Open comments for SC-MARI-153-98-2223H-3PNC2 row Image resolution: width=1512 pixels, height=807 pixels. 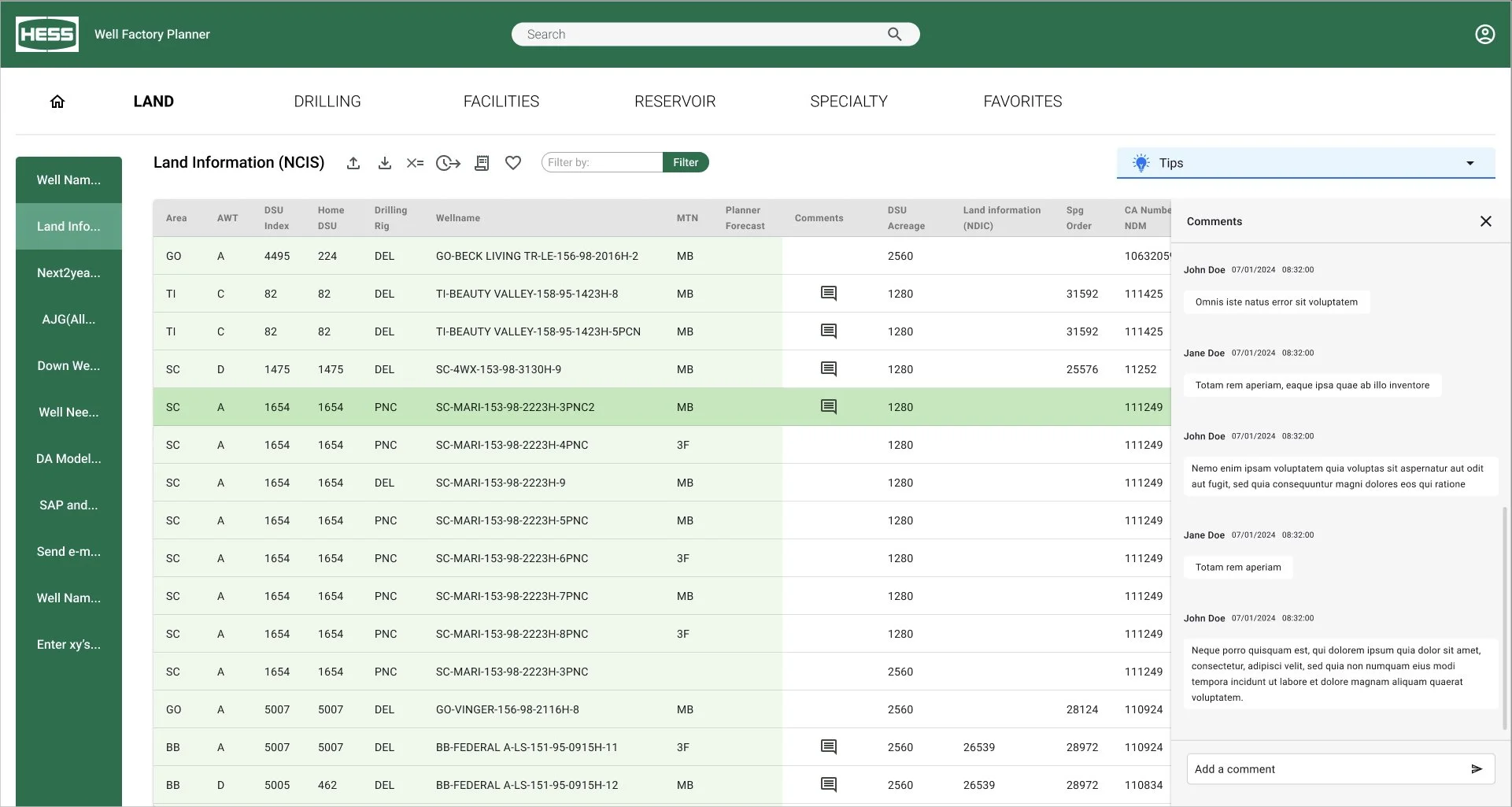click(x=829, y=407)
